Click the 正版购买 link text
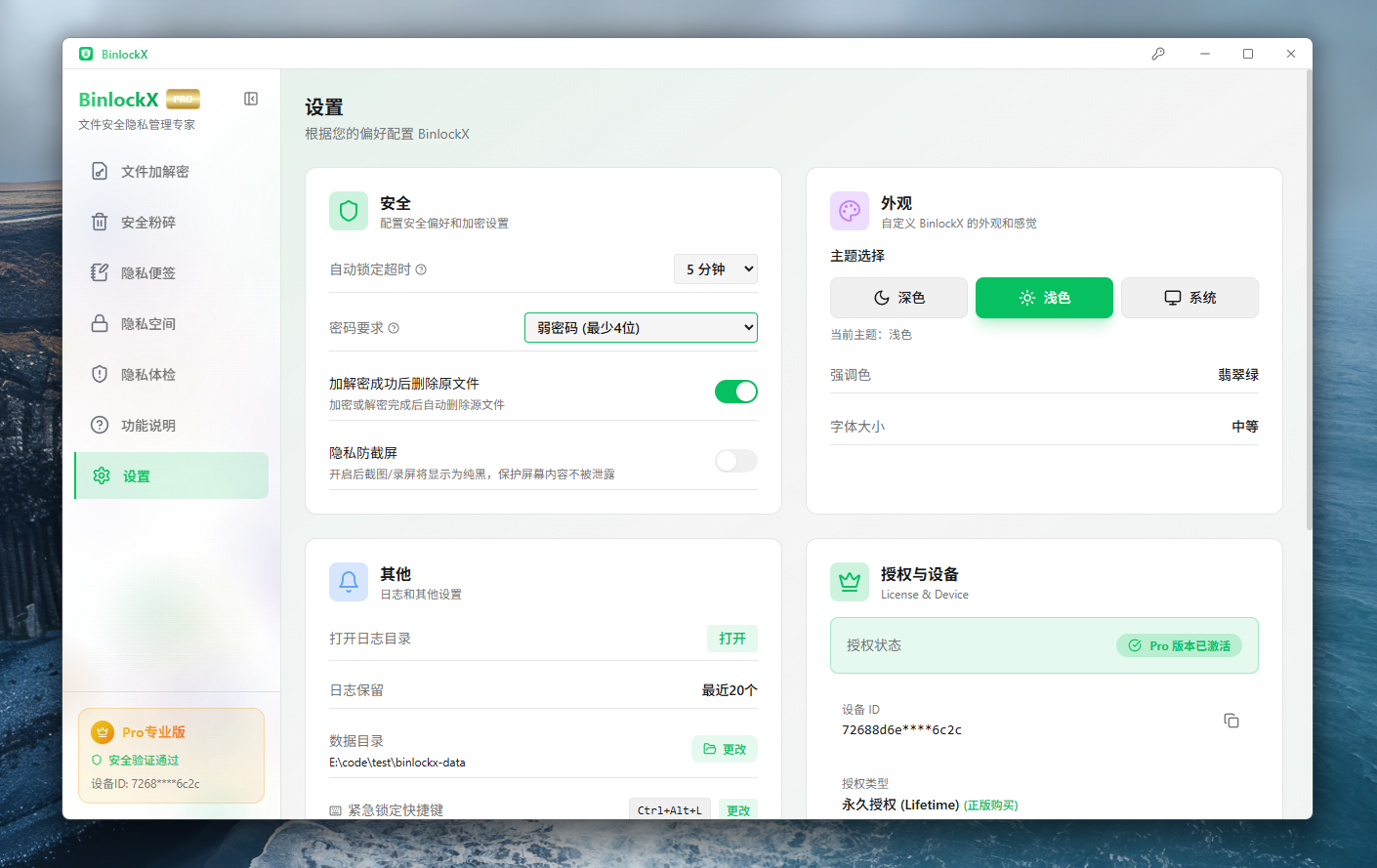The image size is (1377, 868). pos(991,806)
